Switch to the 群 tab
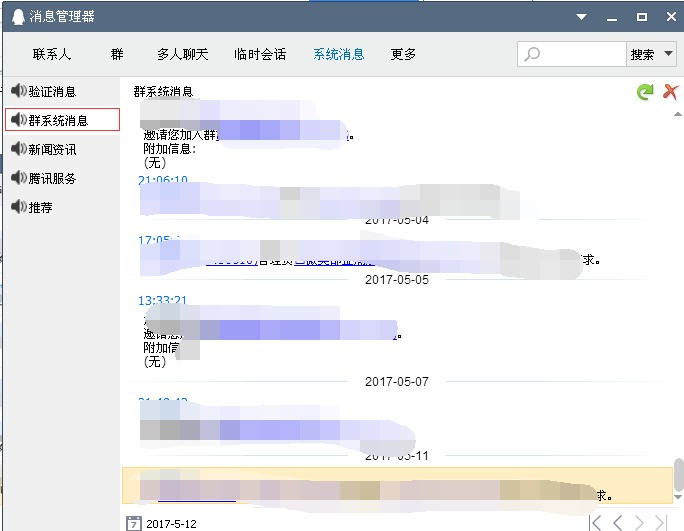Viewport: 684px width, 531px height. click(x=117, y=54)
